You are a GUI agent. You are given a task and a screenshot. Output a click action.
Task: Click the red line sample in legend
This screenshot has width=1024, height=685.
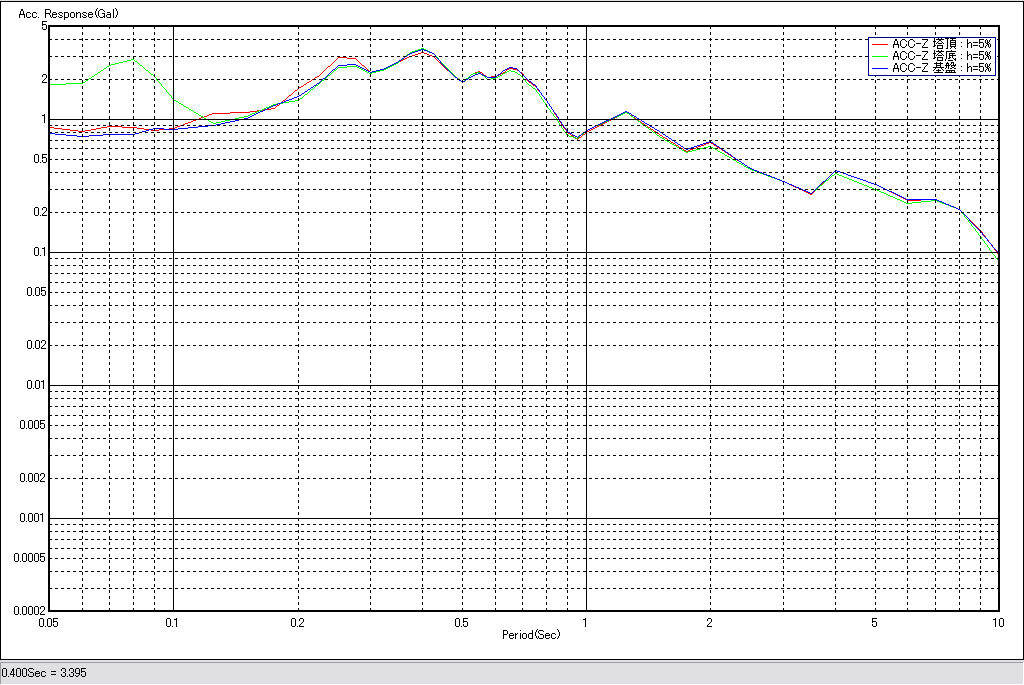pos(880,44)
